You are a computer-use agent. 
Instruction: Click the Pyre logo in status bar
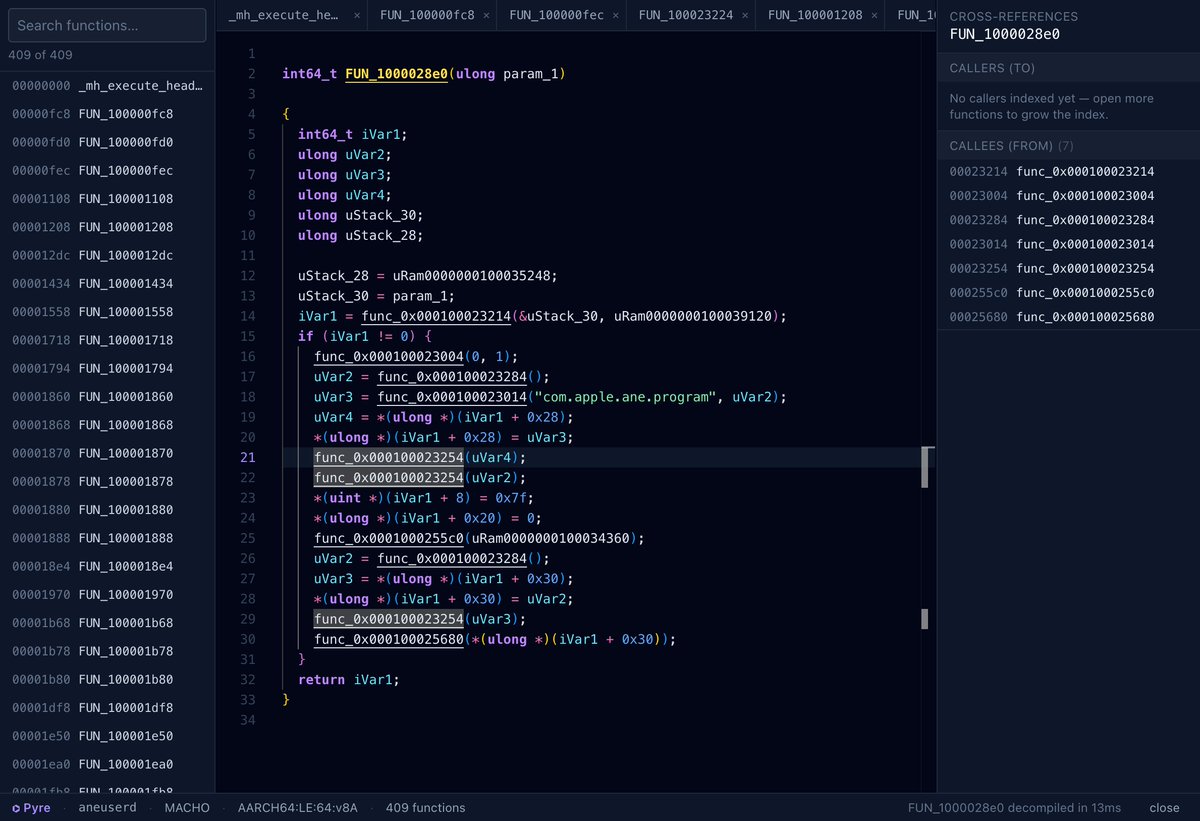[31, 807]
